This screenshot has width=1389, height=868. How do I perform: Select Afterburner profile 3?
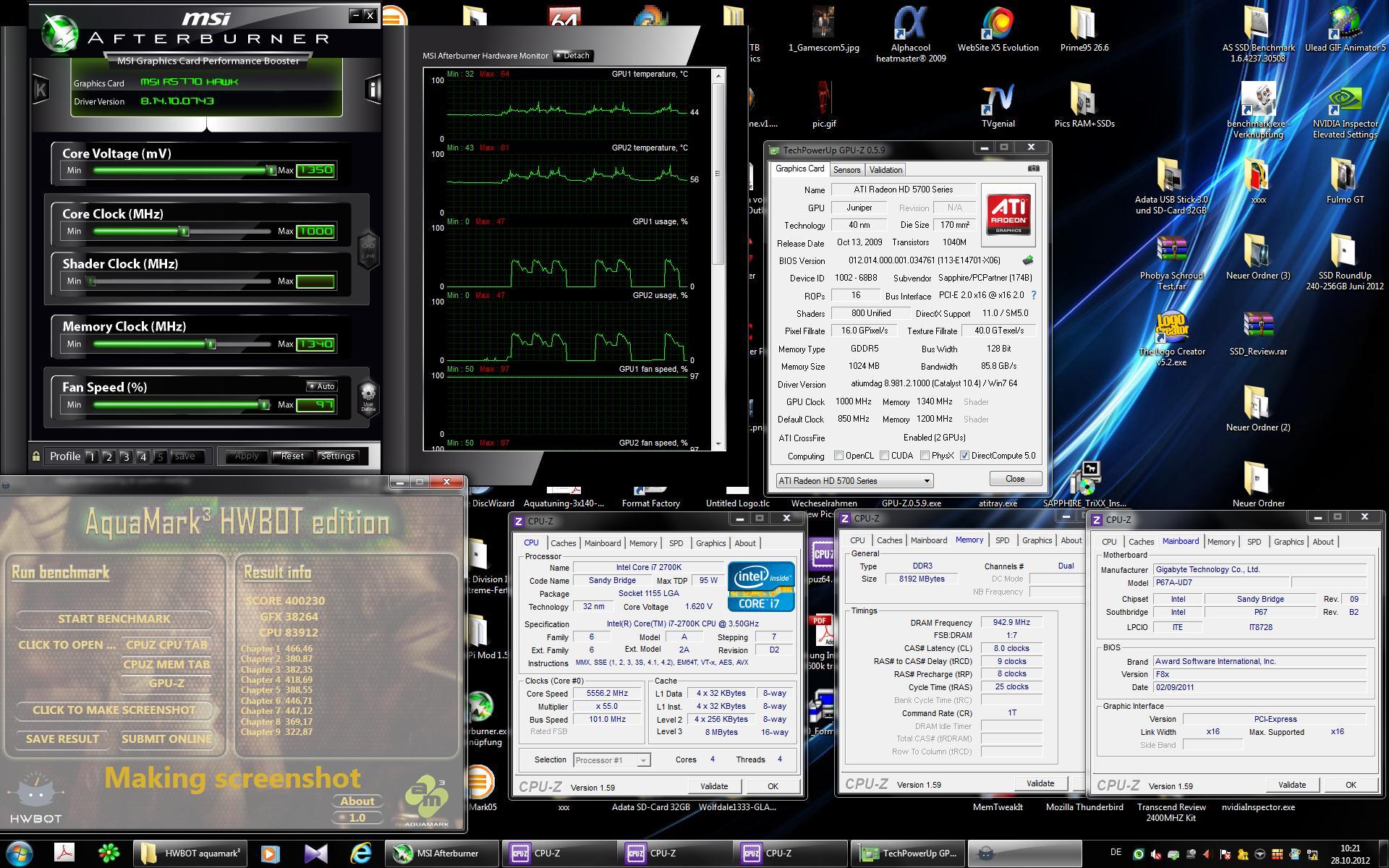(126, 456)
